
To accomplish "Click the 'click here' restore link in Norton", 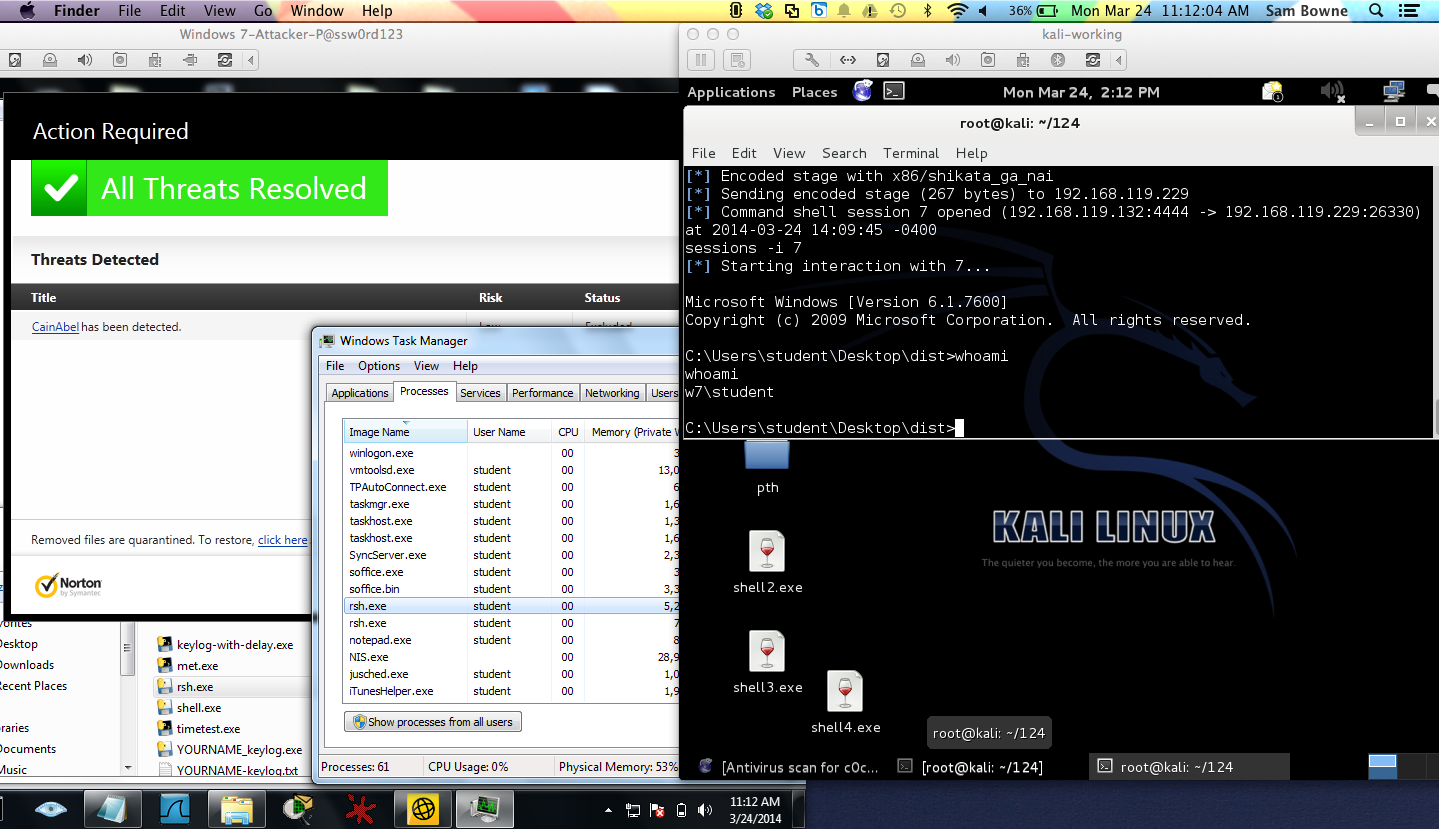I will (x=283, y=540).
